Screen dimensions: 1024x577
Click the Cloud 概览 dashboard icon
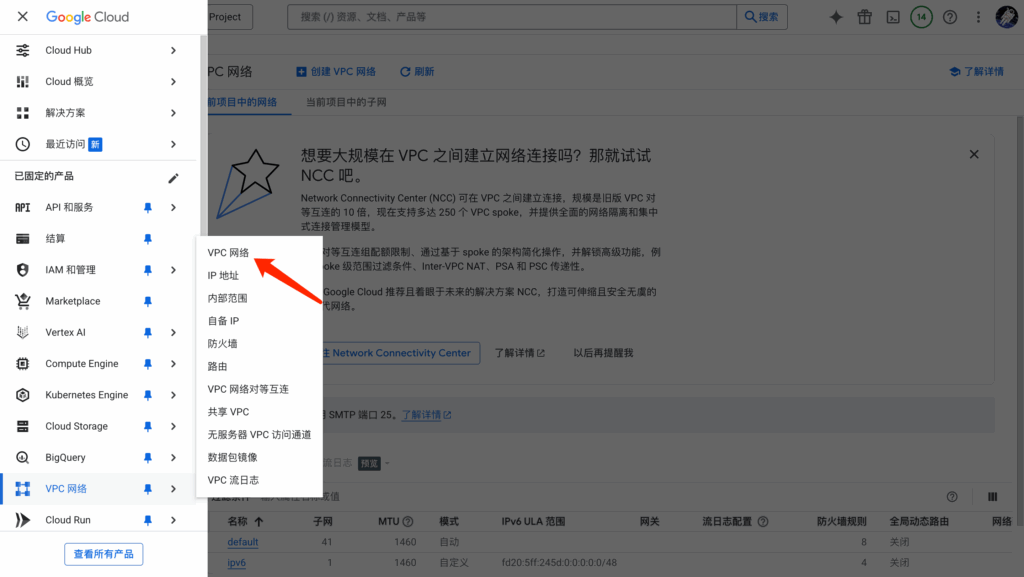click(x=23, y=82)
